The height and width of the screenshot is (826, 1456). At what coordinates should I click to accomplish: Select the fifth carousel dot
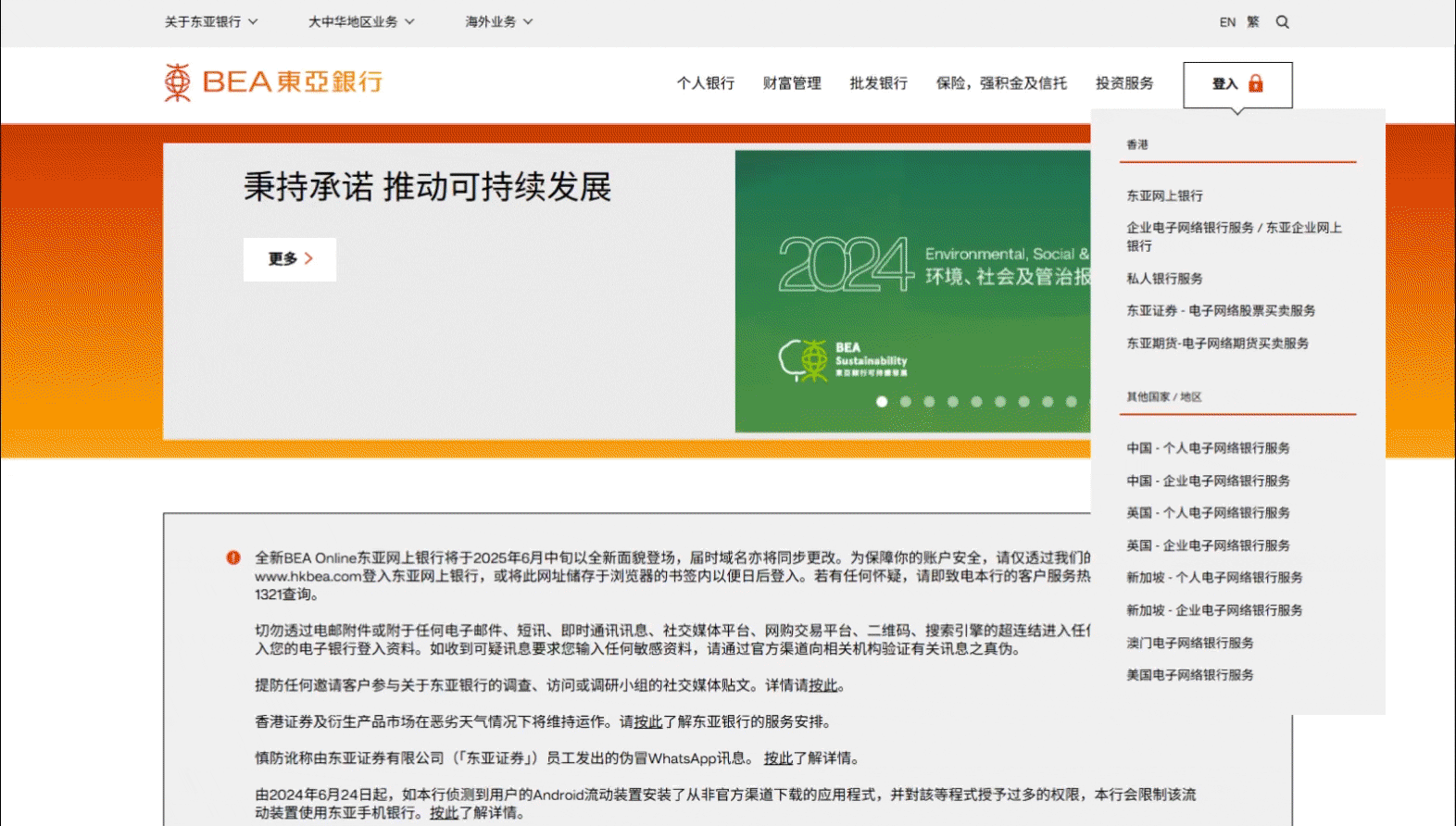pos(976,401)
